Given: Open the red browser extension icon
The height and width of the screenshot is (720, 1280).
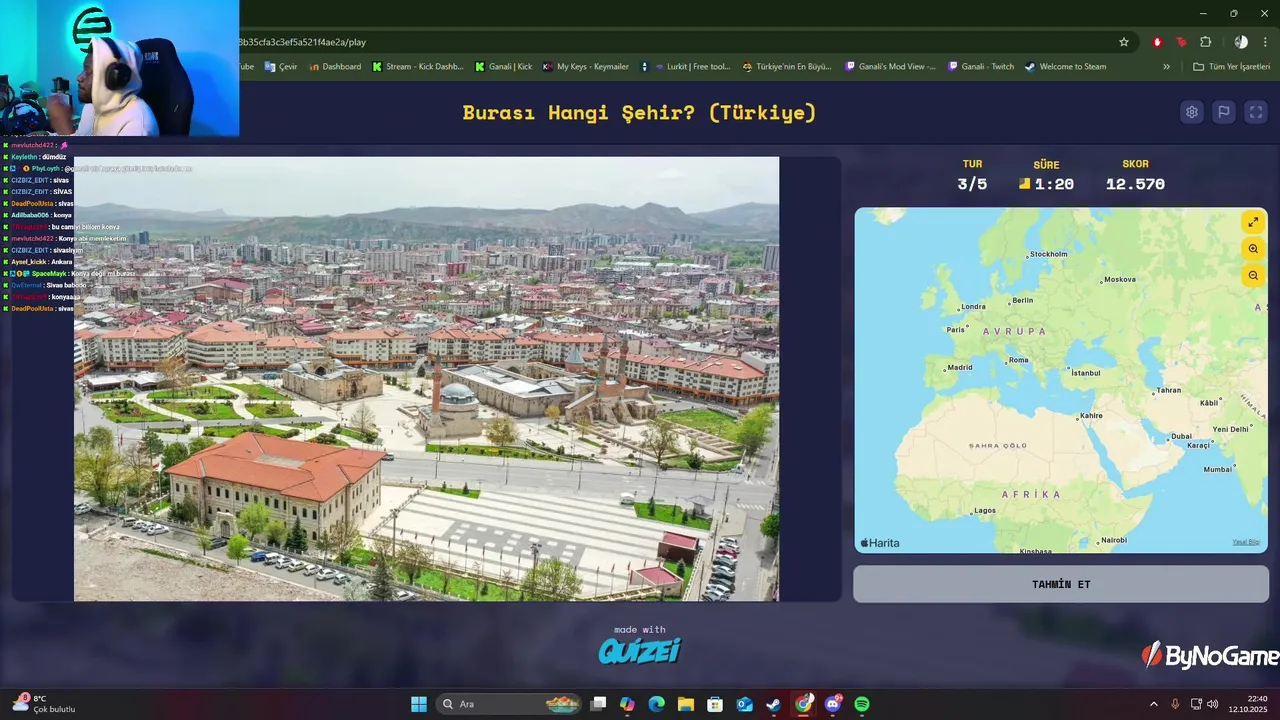Looking at the screenshot, I should click(x=1157, y=42).
